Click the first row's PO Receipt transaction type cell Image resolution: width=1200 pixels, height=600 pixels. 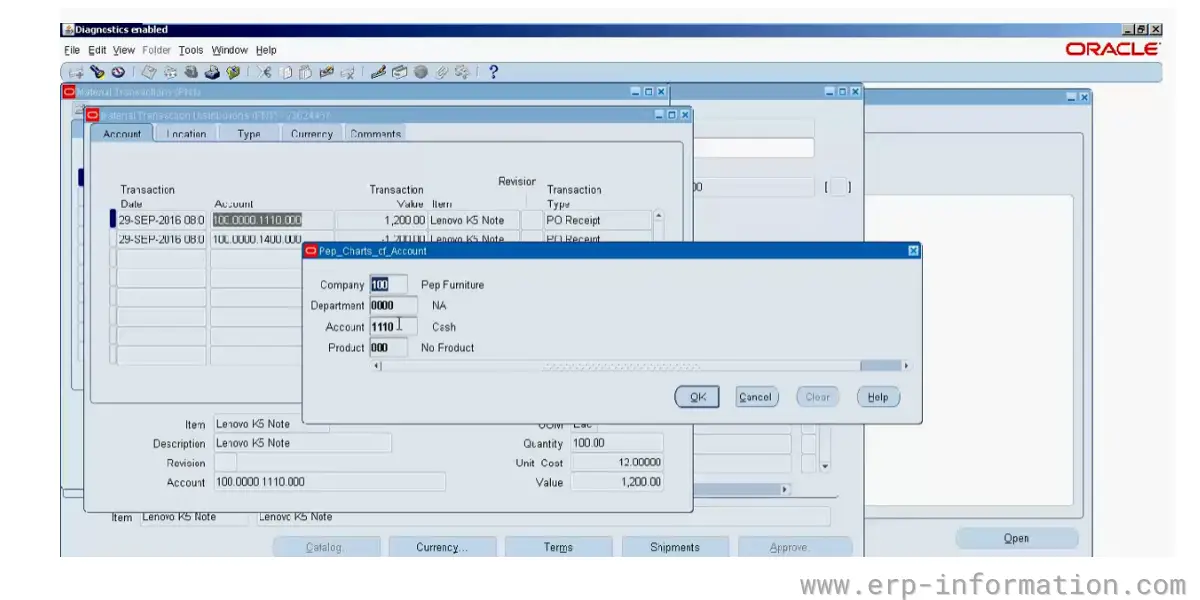598,220
